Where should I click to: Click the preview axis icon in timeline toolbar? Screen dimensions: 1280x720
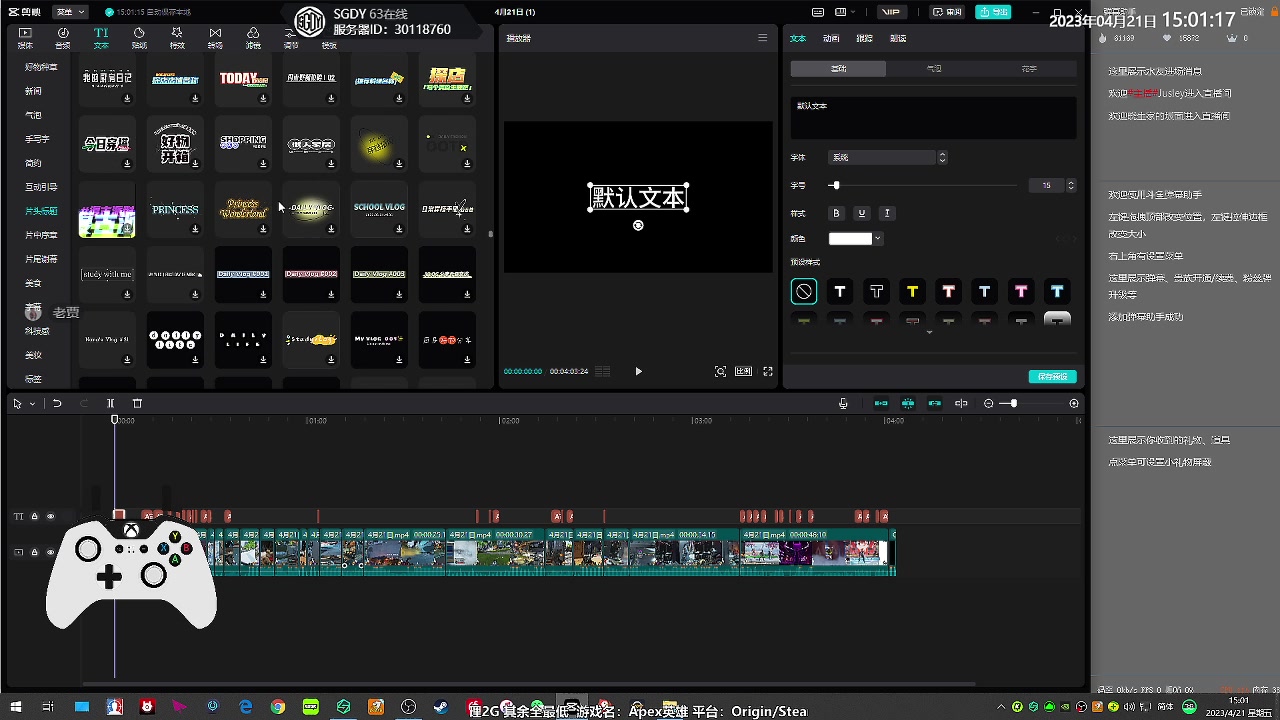[961, 403]
